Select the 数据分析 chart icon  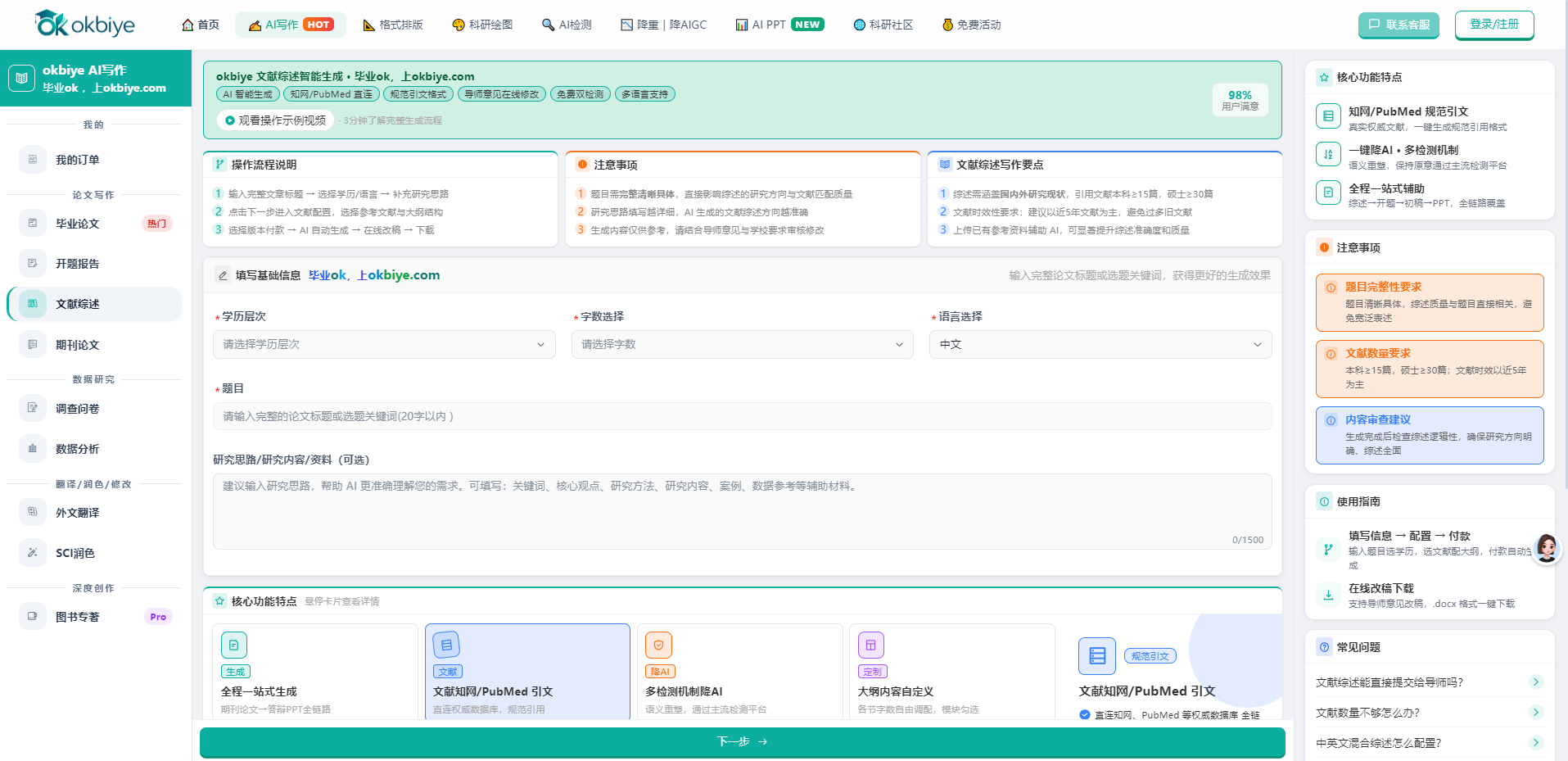pyautogui.click(x=33, y=449)
